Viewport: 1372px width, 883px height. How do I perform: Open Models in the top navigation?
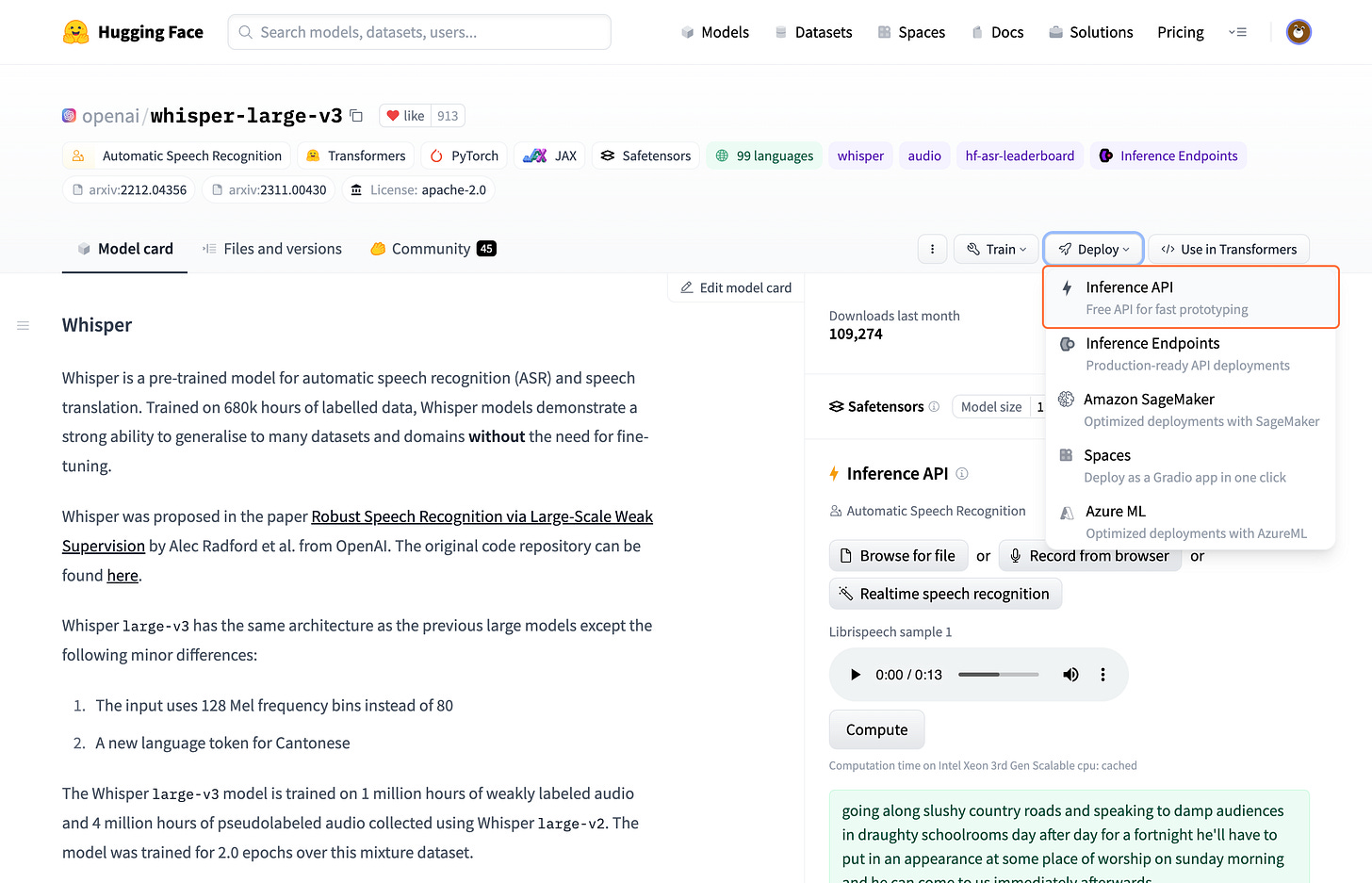[714, 32]
